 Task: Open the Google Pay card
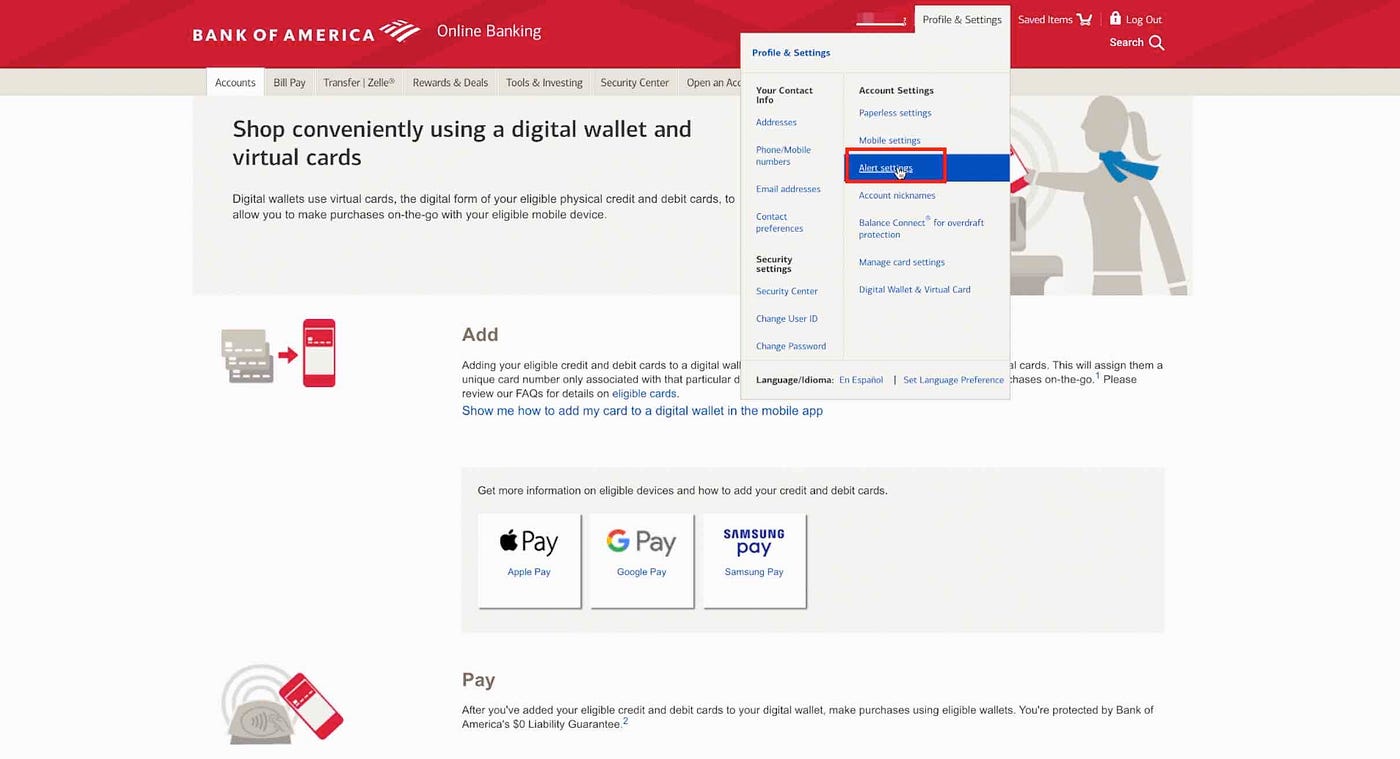click(641, 560)
